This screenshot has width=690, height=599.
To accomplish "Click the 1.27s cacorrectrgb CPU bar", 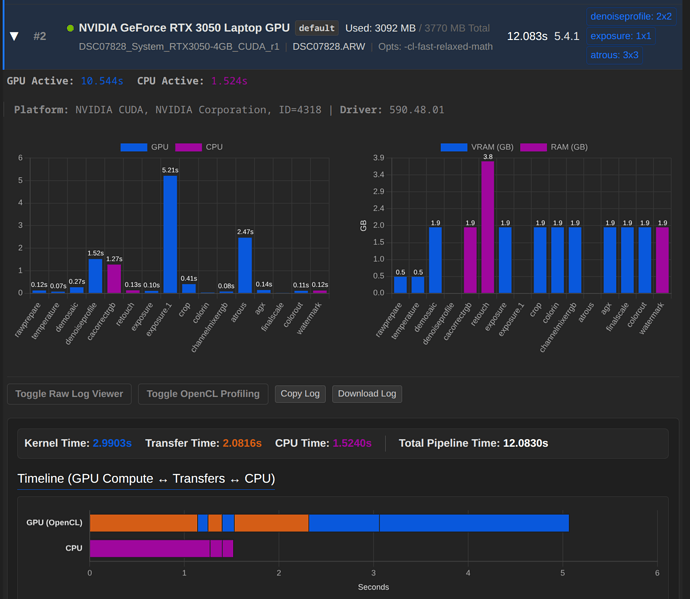I will coord(114,279).
